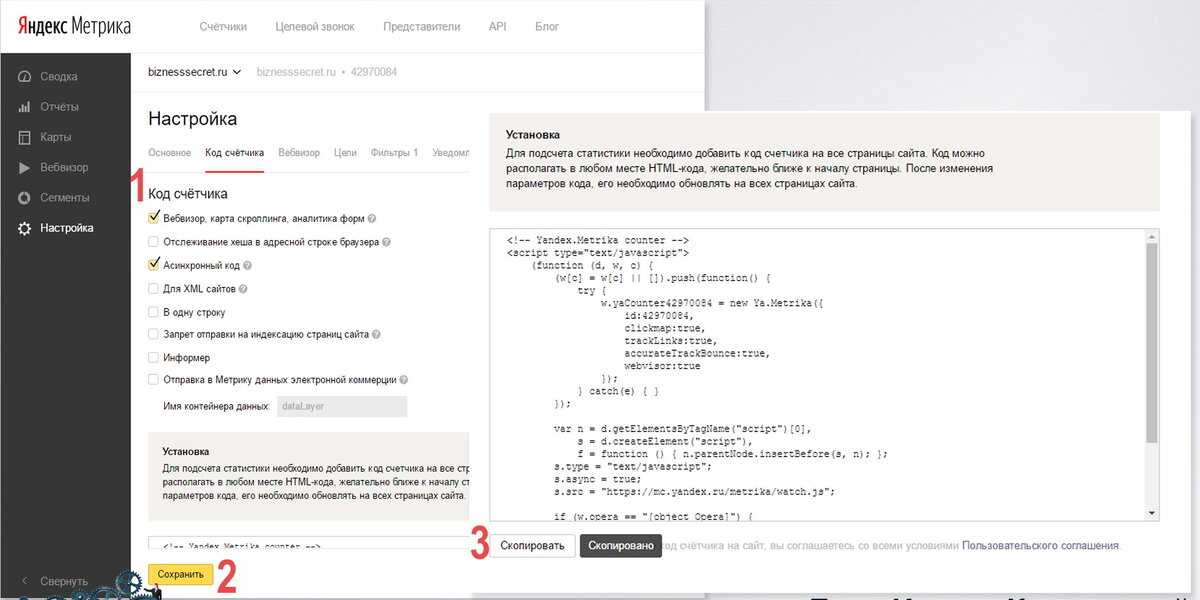Click the Код счётчика section heading
The image size is (1200, 600).
pyautogui.click(x=188, y=193)
